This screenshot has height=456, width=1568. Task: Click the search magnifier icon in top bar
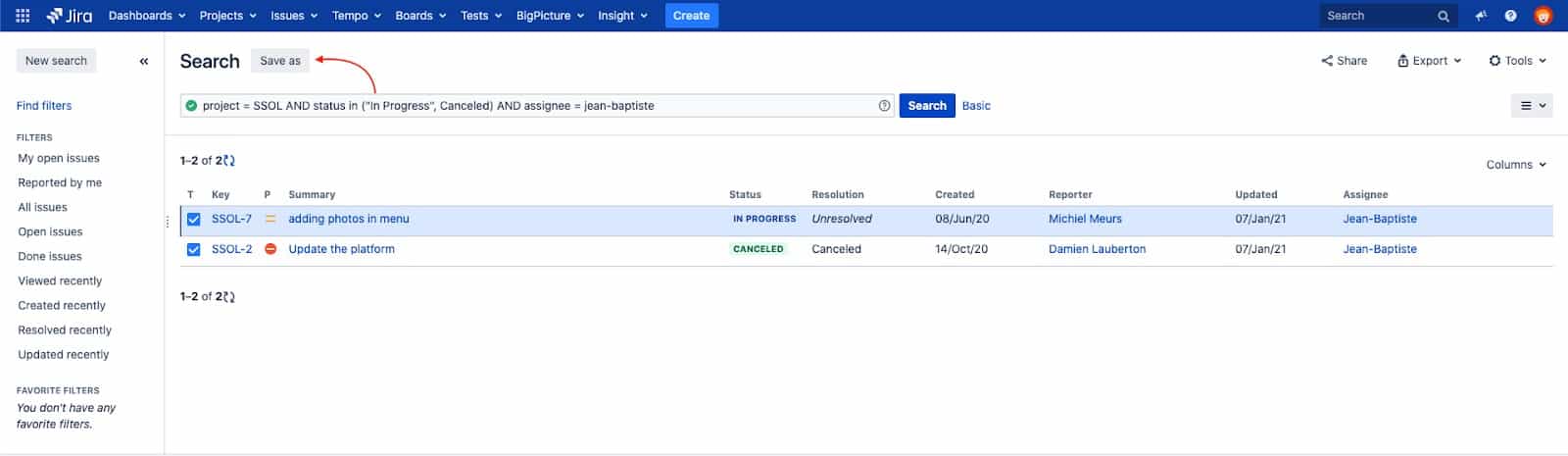1444,16
